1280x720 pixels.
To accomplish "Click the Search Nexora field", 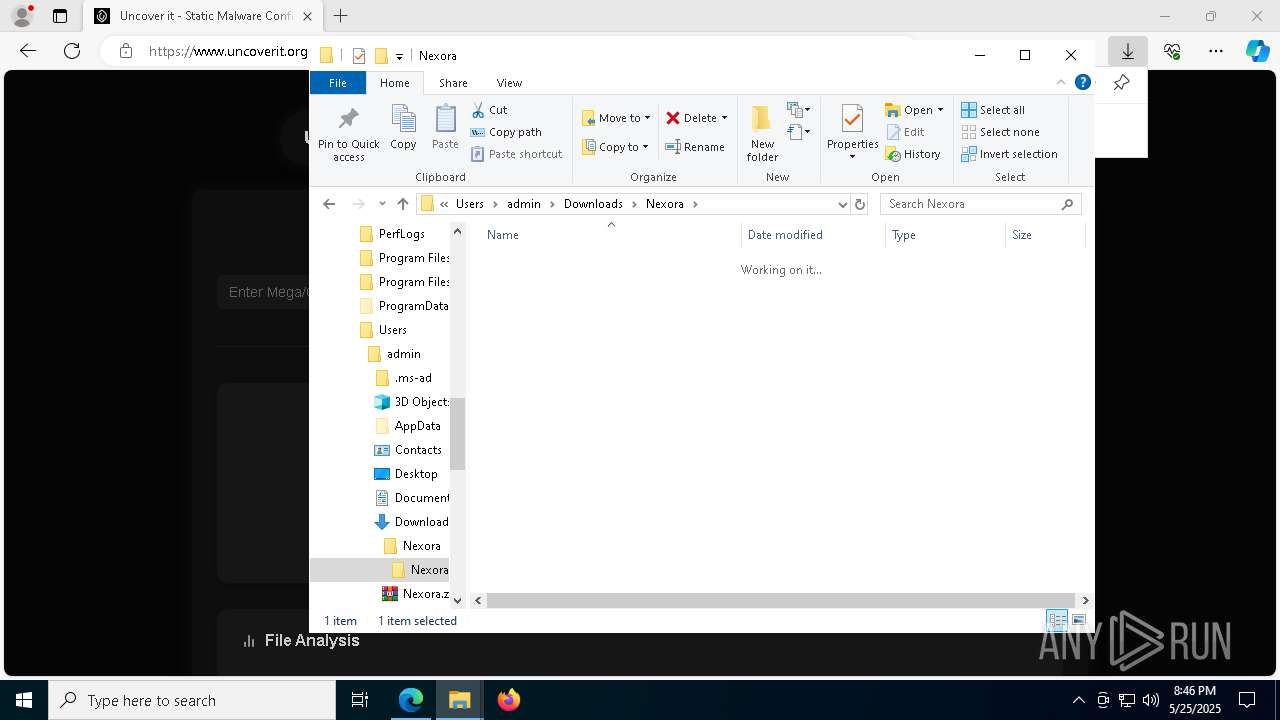I will (x=980, y=204).
